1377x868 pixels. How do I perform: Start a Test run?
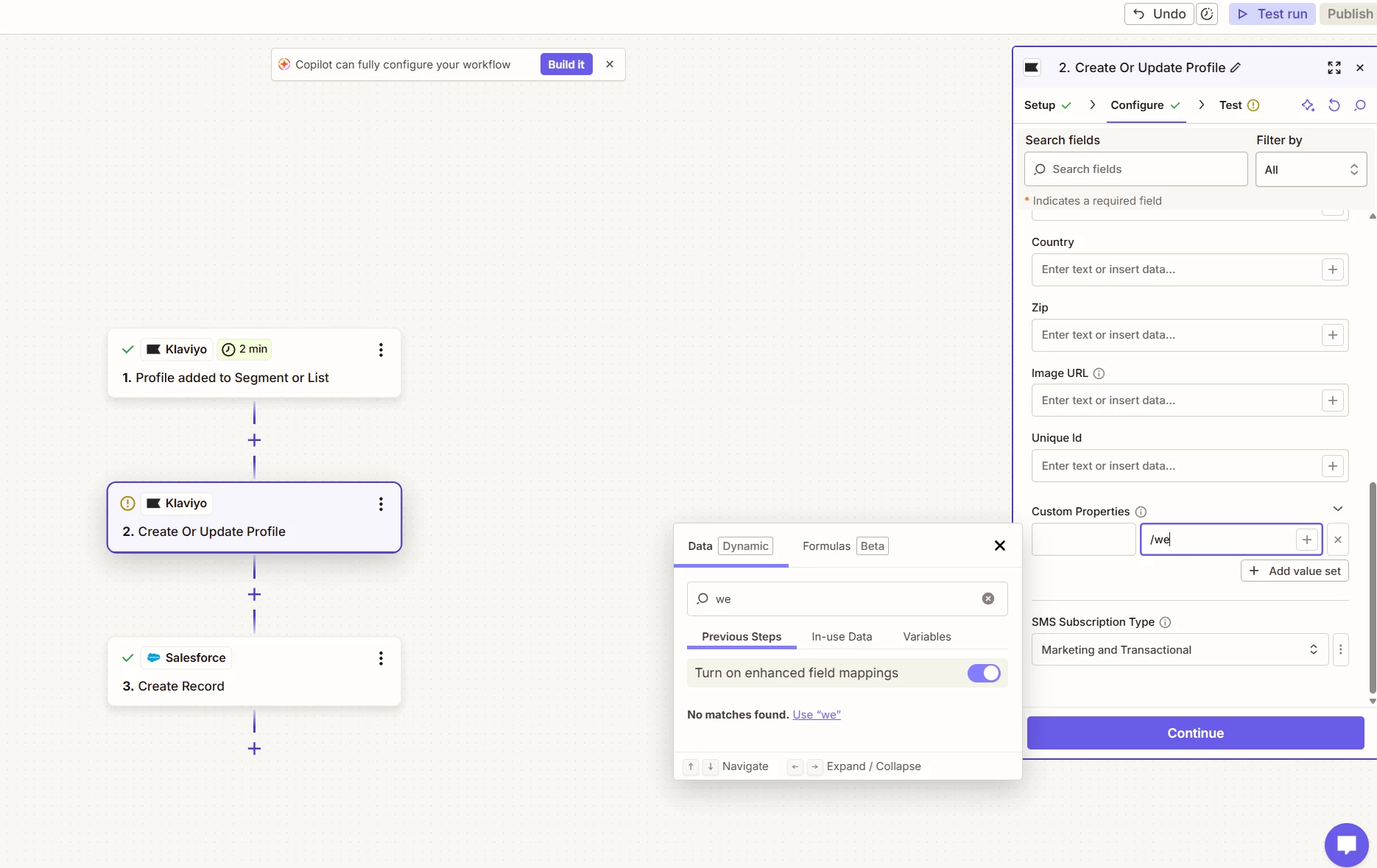point(1272,14)
